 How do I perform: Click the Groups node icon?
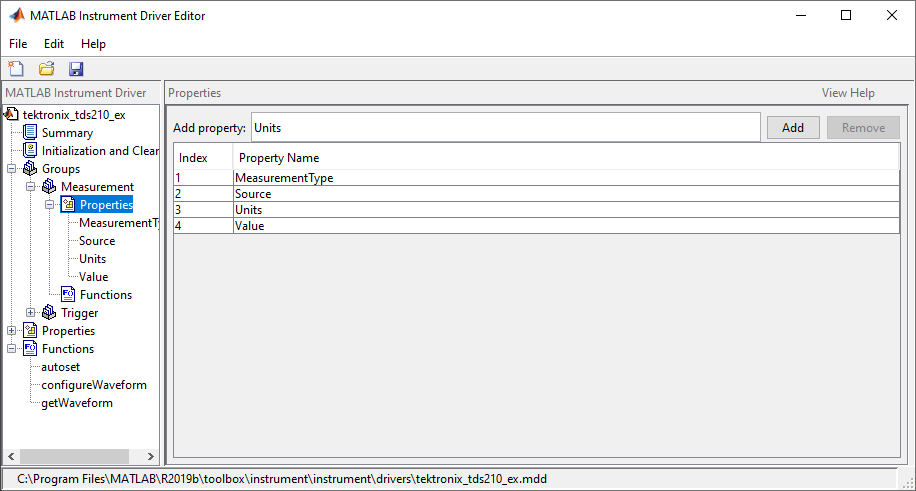tap(30, 169)
